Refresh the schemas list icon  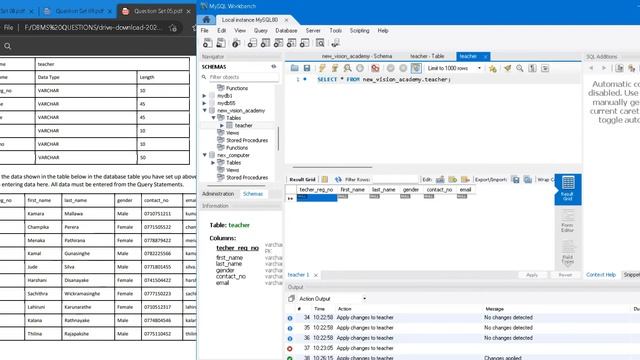pyautogui.click(x=273, y=67)
